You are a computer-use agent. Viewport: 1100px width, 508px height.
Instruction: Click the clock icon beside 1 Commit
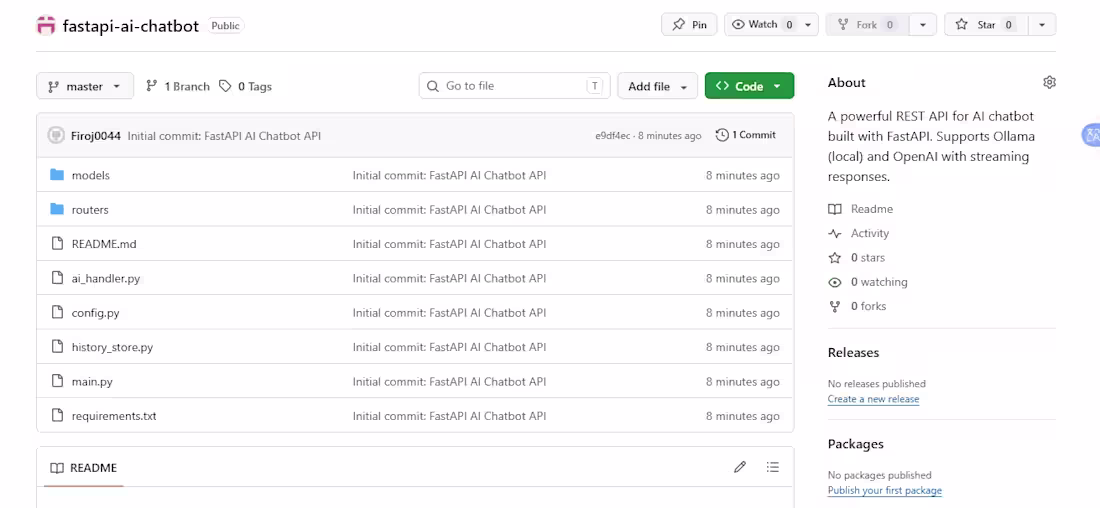tap(722, 135)
